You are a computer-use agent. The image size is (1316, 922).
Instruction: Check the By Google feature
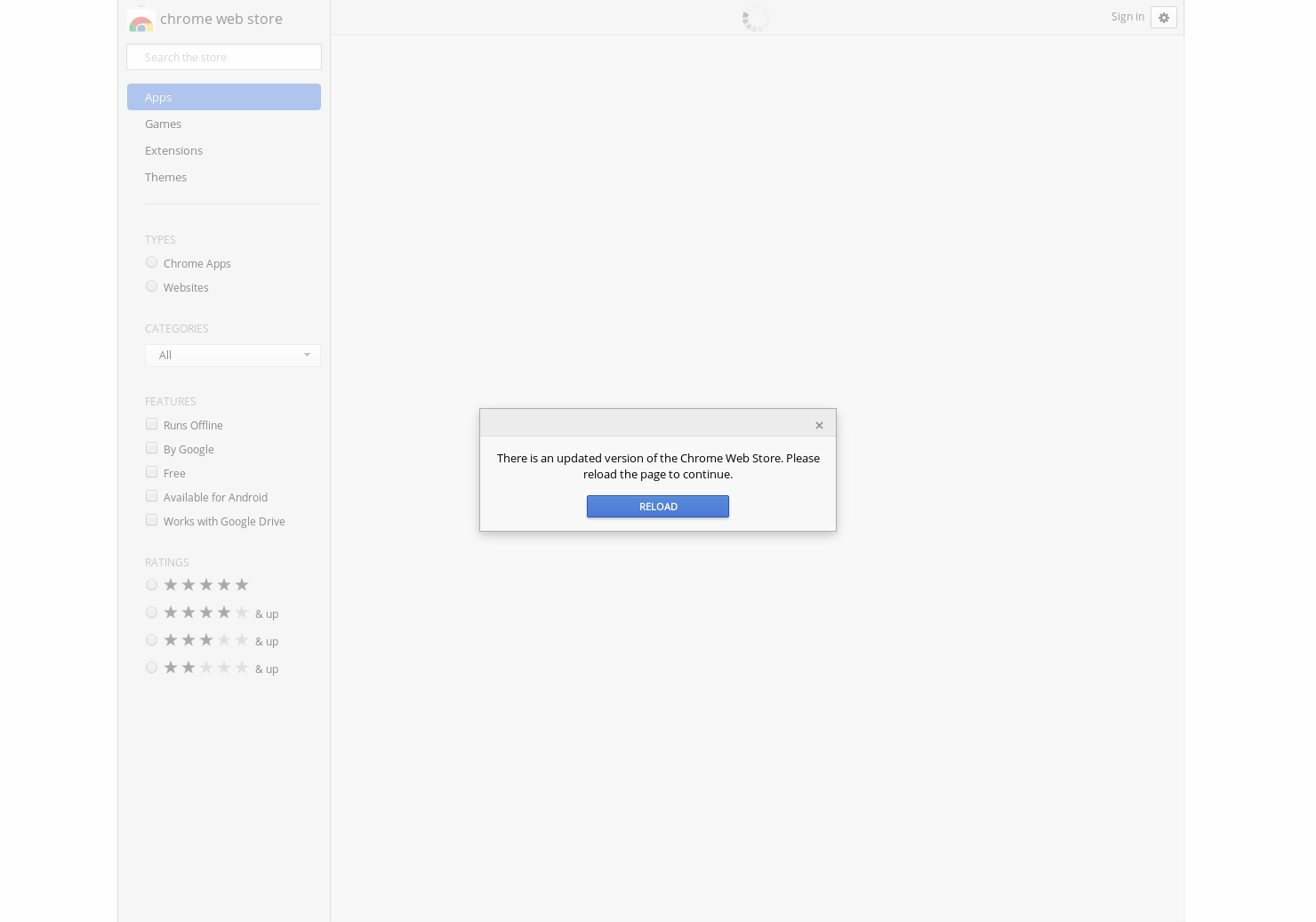click(151, 448)
